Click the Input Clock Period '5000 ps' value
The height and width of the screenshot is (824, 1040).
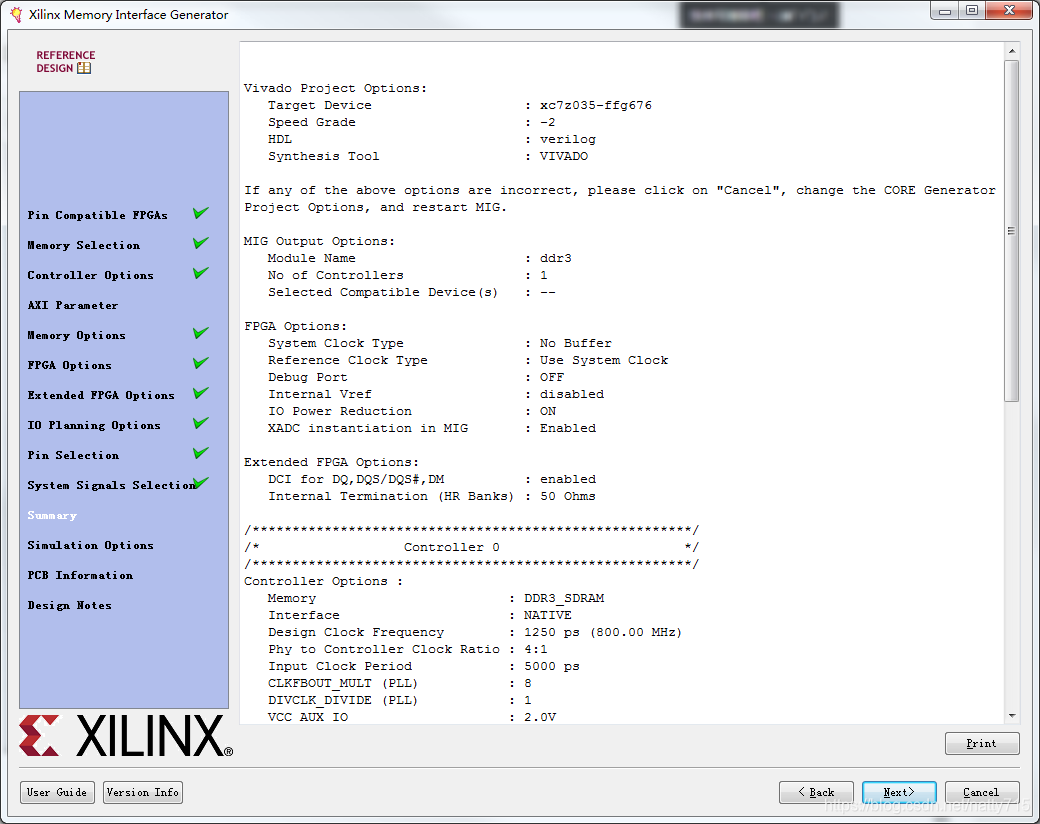coord(551,666)
